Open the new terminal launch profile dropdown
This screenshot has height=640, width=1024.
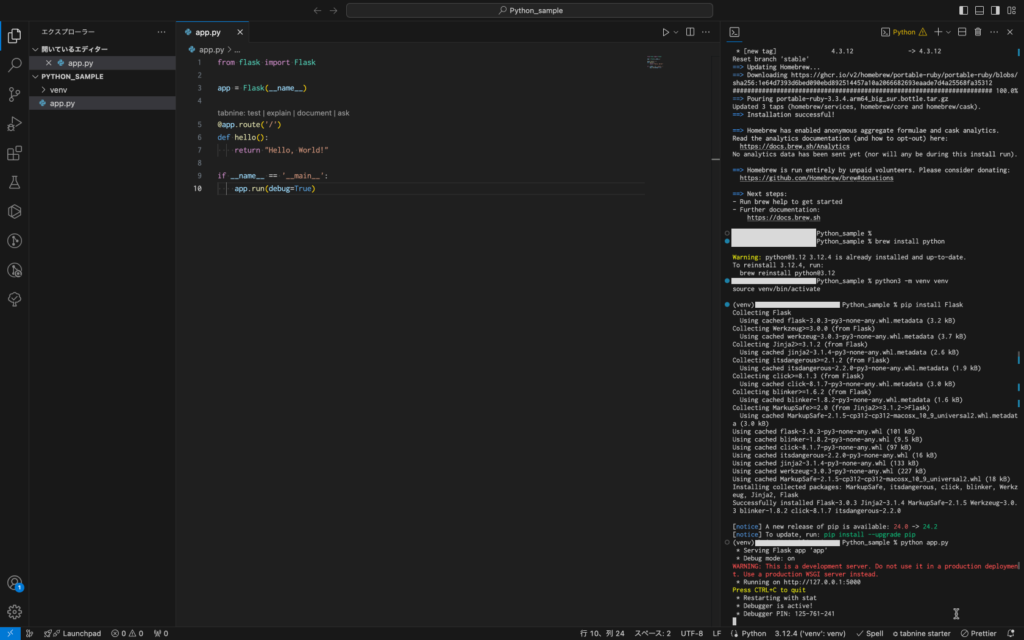948,32
